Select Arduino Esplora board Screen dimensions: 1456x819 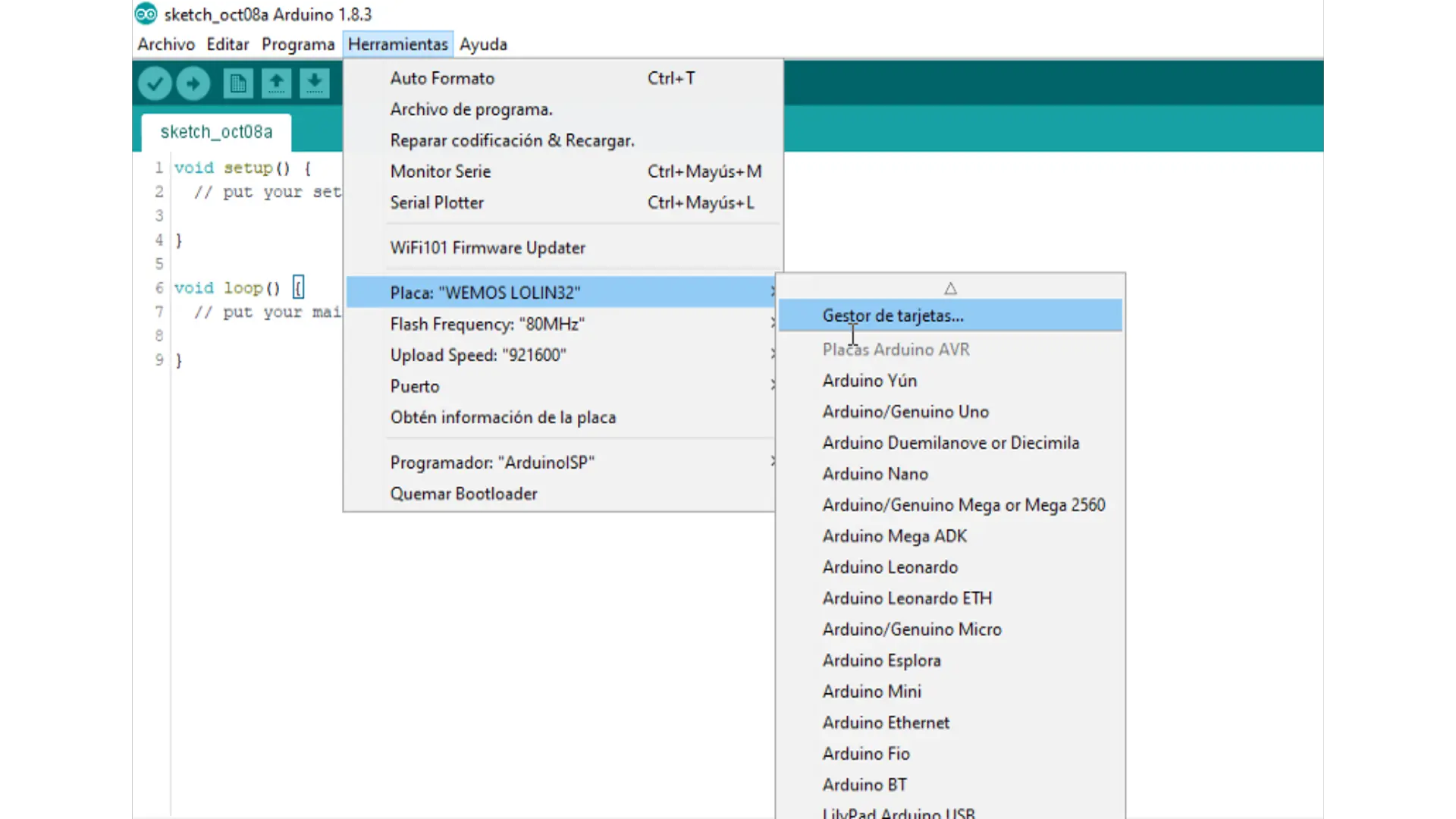pos(950,661)
